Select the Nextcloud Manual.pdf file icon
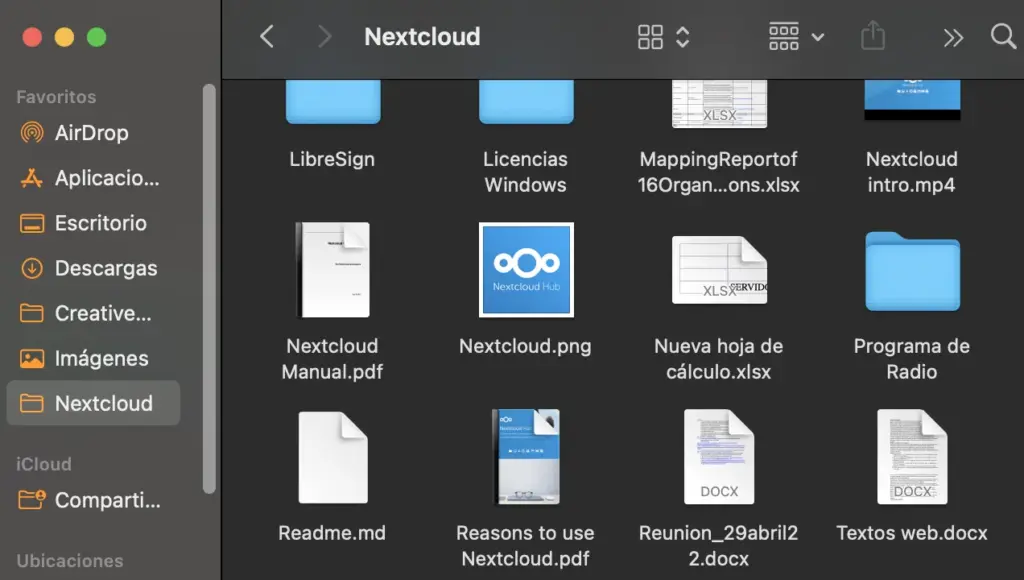 click(333, 270)
